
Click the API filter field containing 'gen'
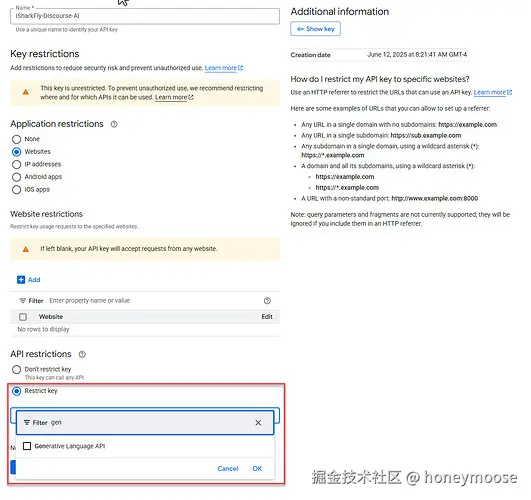(145, 423)
